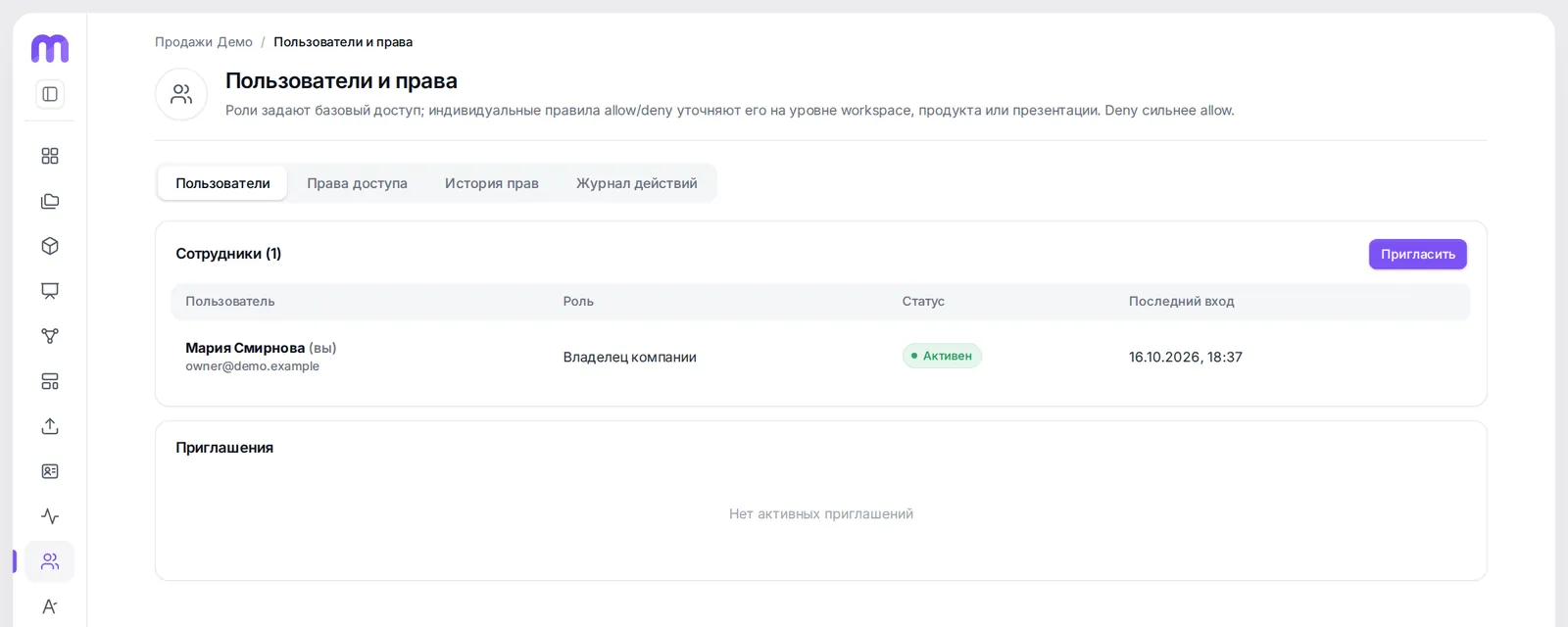The width and height of the screenshot is (1568, 627).
Task: Open the stacked folders icon in sidebar
Action: point(50,201)
